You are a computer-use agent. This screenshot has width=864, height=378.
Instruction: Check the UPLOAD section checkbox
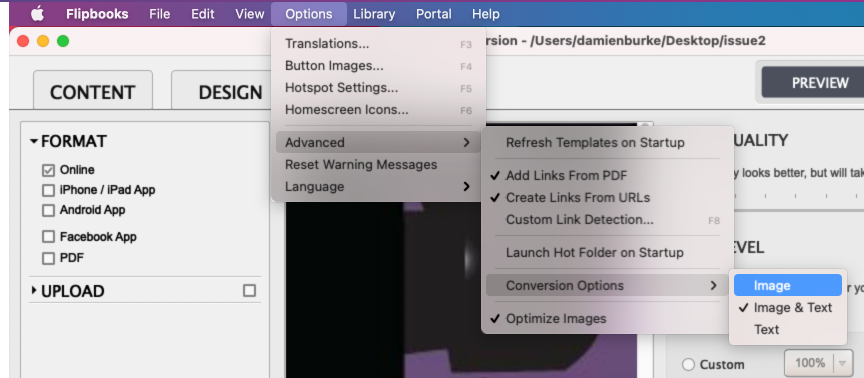pos(250,290)
